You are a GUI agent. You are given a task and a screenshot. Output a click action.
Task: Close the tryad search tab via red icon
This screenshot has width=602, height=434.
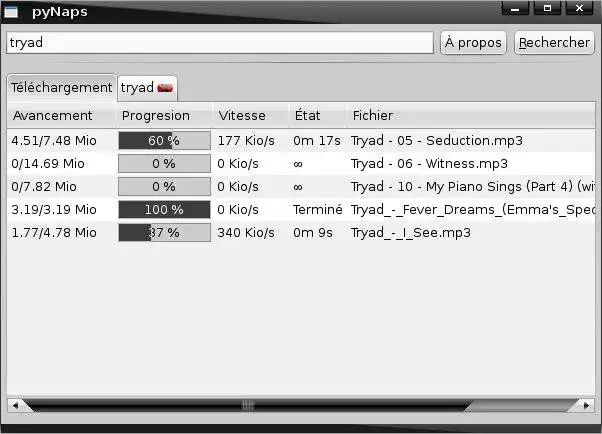tap(165, 88)
